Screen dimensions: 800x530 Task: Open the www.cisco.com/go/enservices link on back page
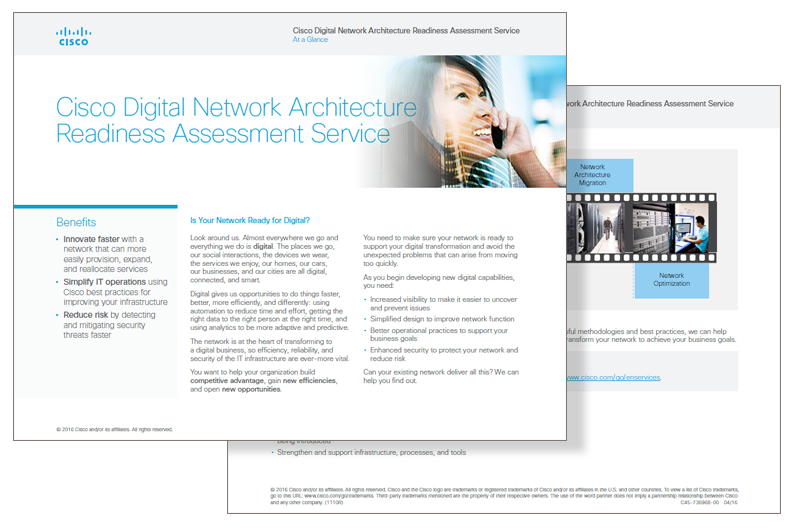coord(614,377)
